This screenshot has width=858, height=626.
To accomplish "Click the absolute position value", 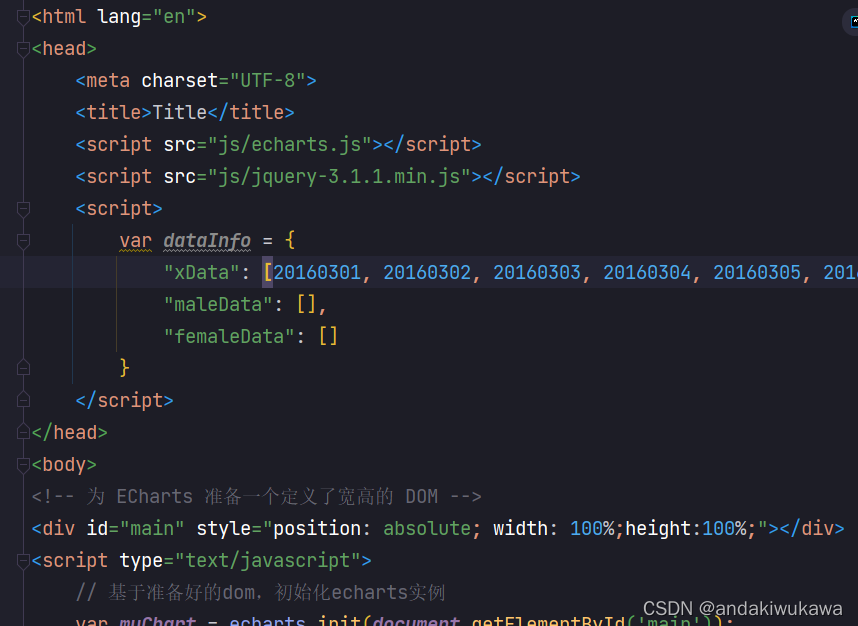I will pyautogui.click(x=427, y=529).
